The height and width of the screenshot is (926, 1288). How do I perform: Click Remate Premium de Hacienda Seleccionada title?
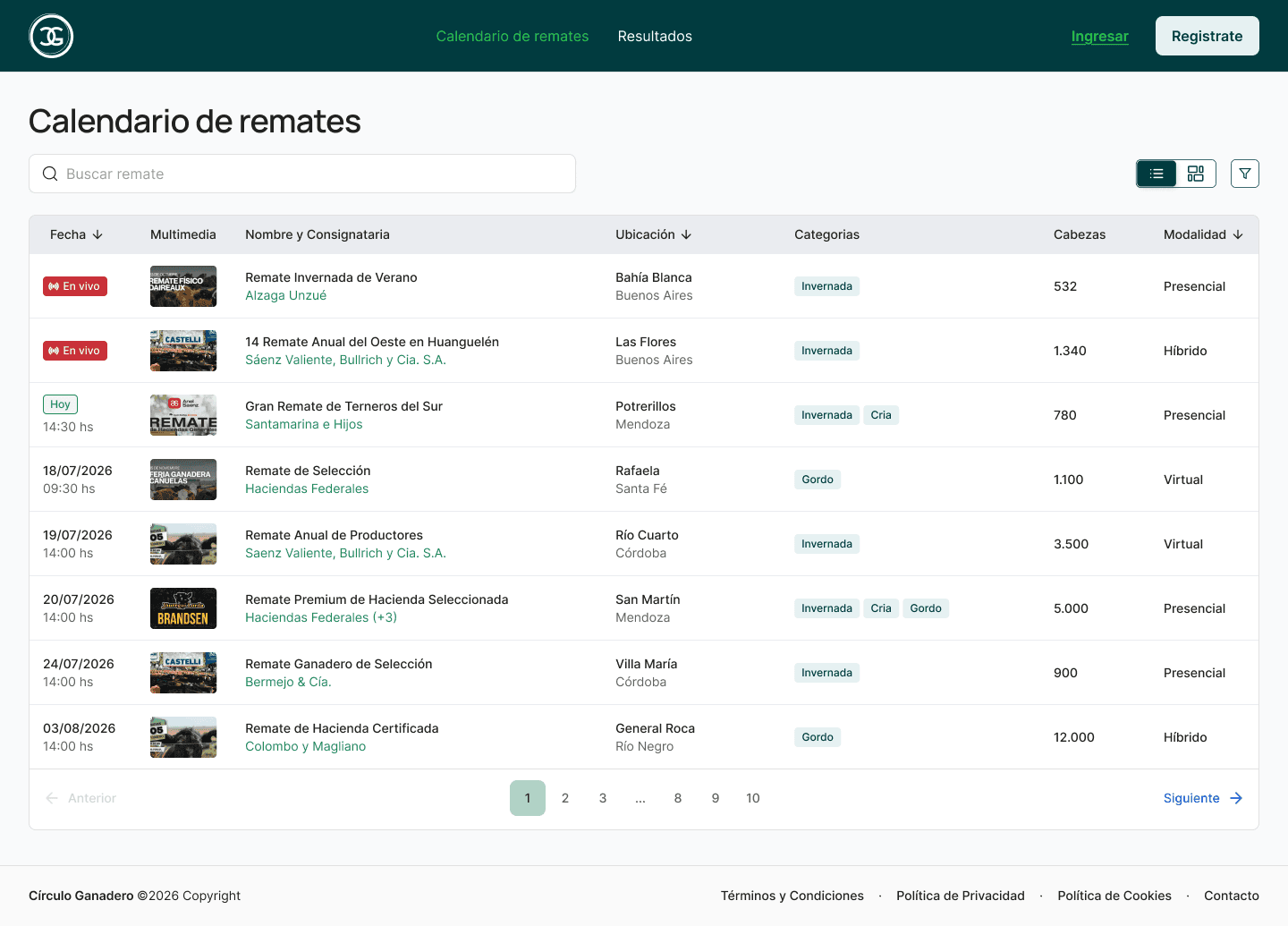coord(377,599)
